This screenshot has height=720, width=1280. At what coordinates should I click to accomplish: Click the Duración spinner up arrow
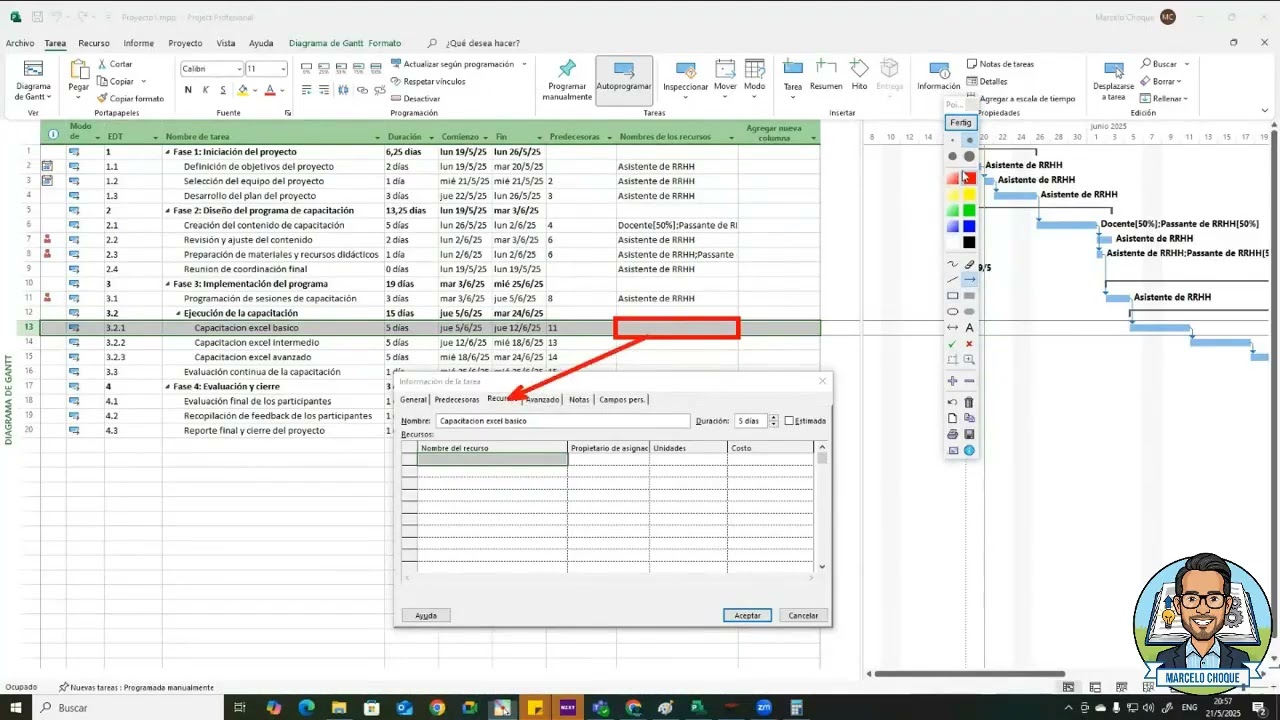pyautogui.click(x=775, y=418)
